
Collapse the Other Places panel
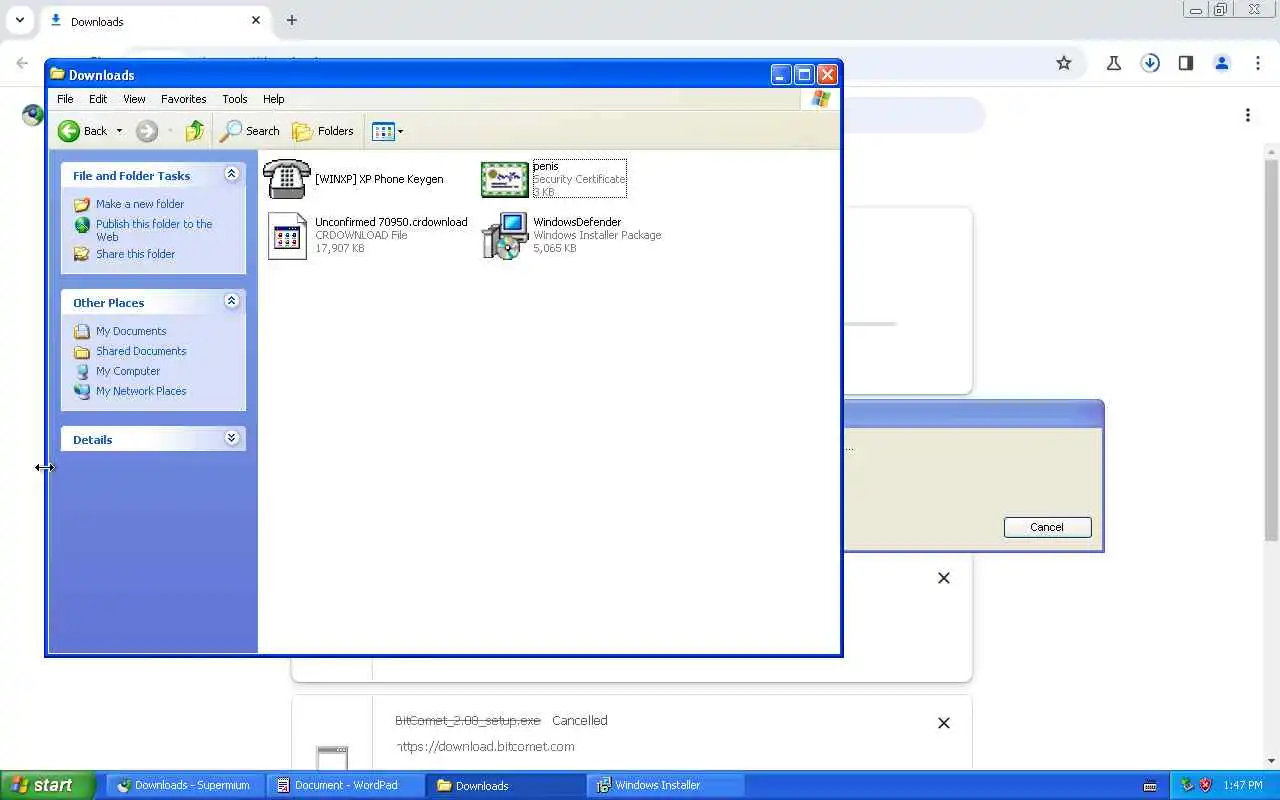click(x=232, y=301)
